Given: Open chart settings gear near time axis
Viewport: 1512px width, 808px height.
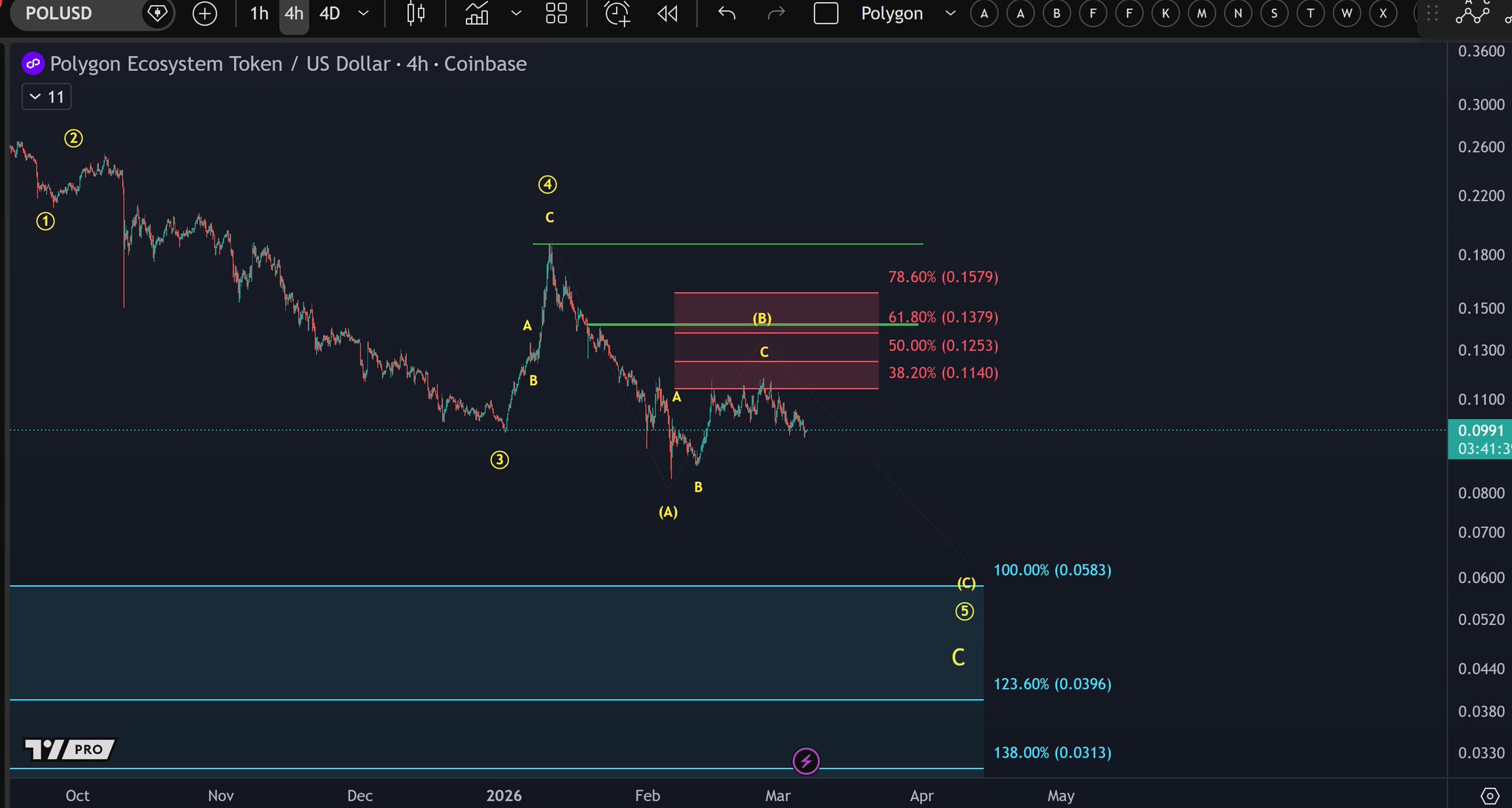Looking at the screenshot, I should [x=1490, y=795].
